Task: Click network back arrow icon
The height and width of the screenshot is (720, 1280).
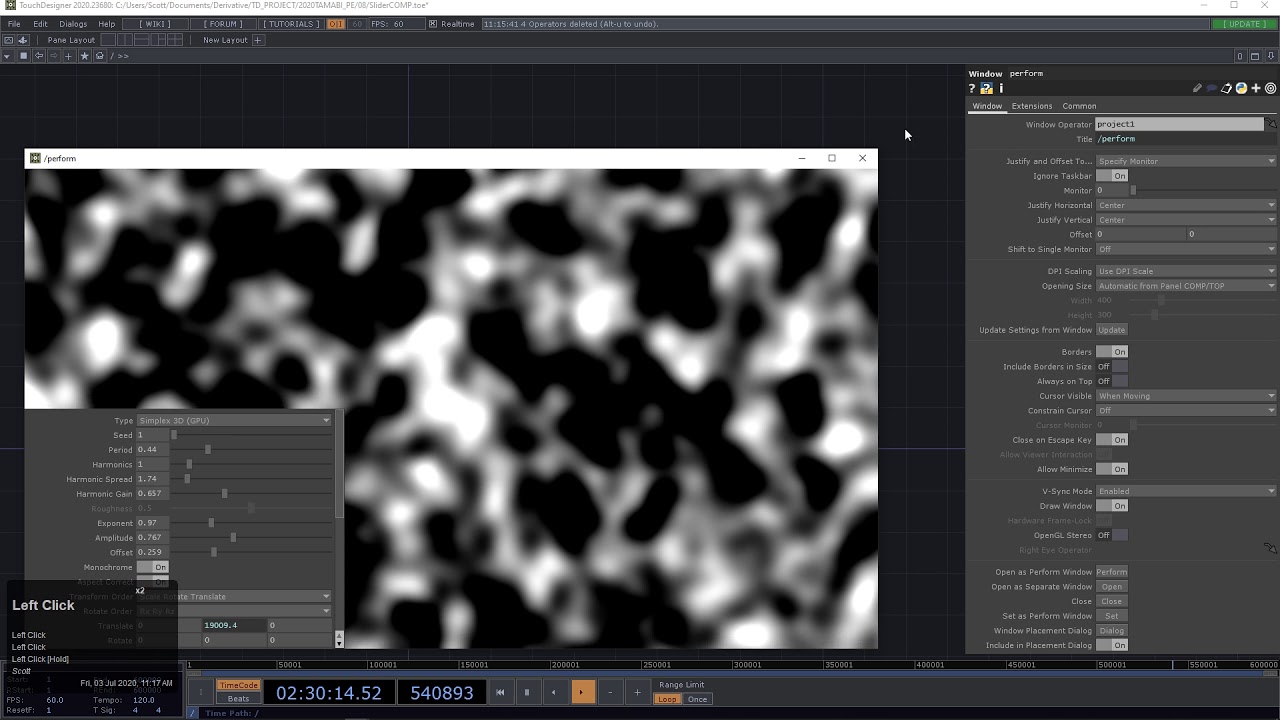Action: pos(39,56)
